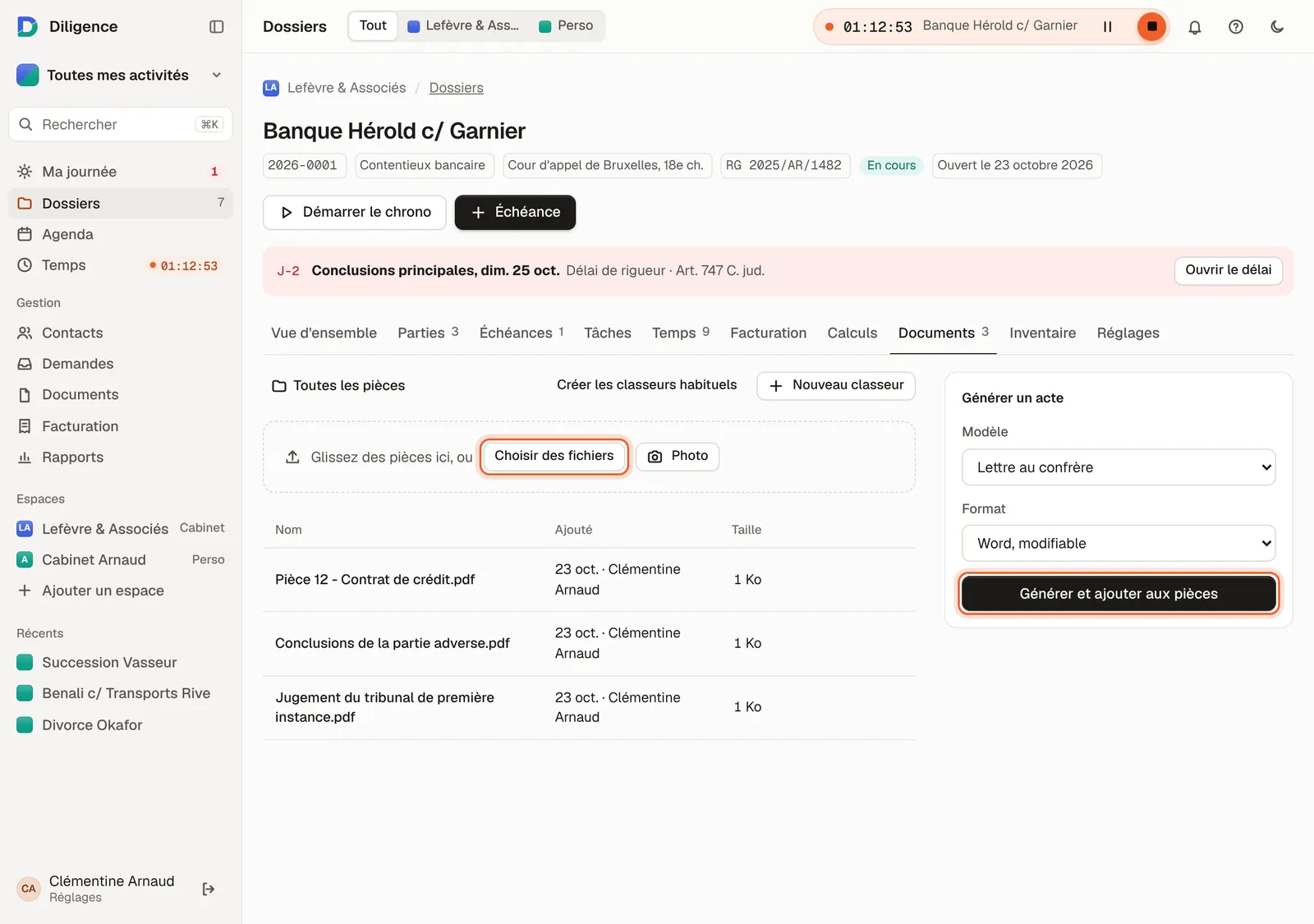Viewport: 1314px width, 924px height.
Task: Filter dossiers by Tout
Action: (x=373, y=25)
